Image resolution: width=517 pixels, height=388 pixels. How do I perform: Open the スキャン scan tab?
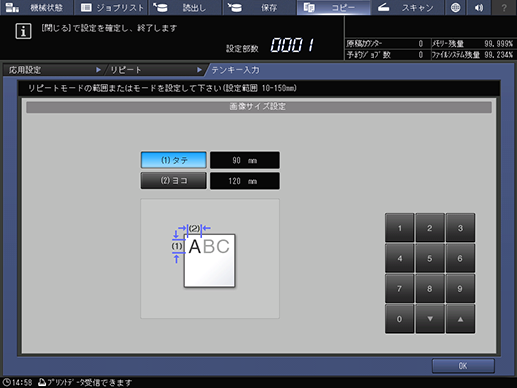(x=407, y=7)
